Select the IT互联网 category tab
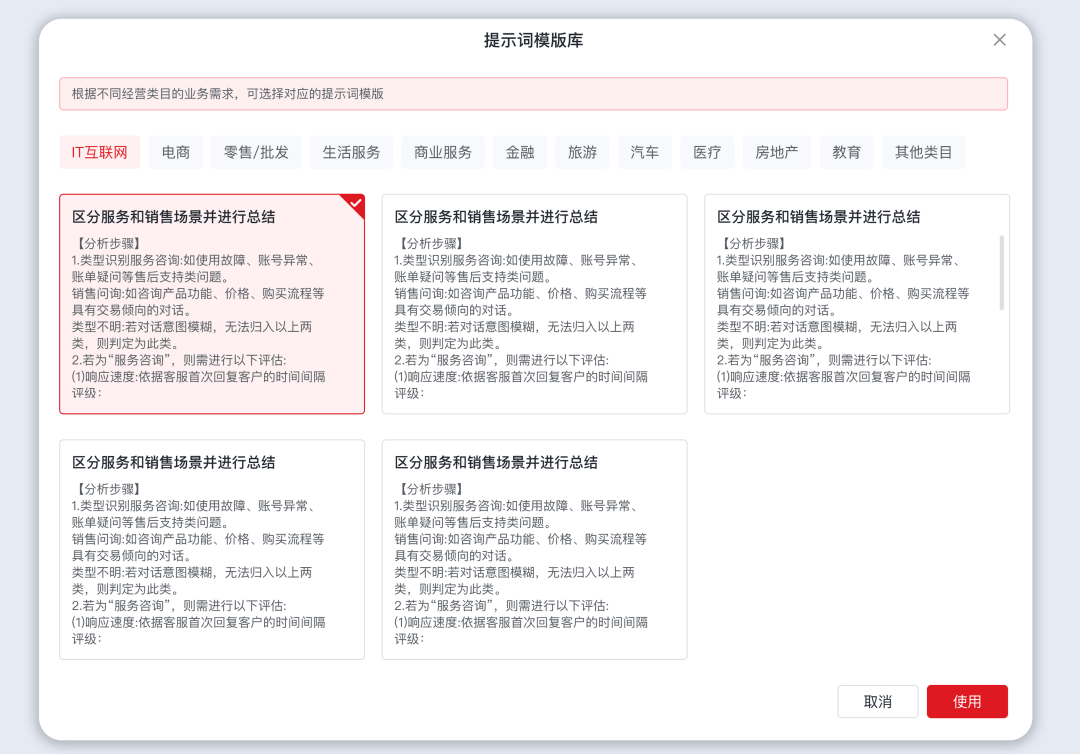This screenshot has height=754, width=1080. (99, 152)
